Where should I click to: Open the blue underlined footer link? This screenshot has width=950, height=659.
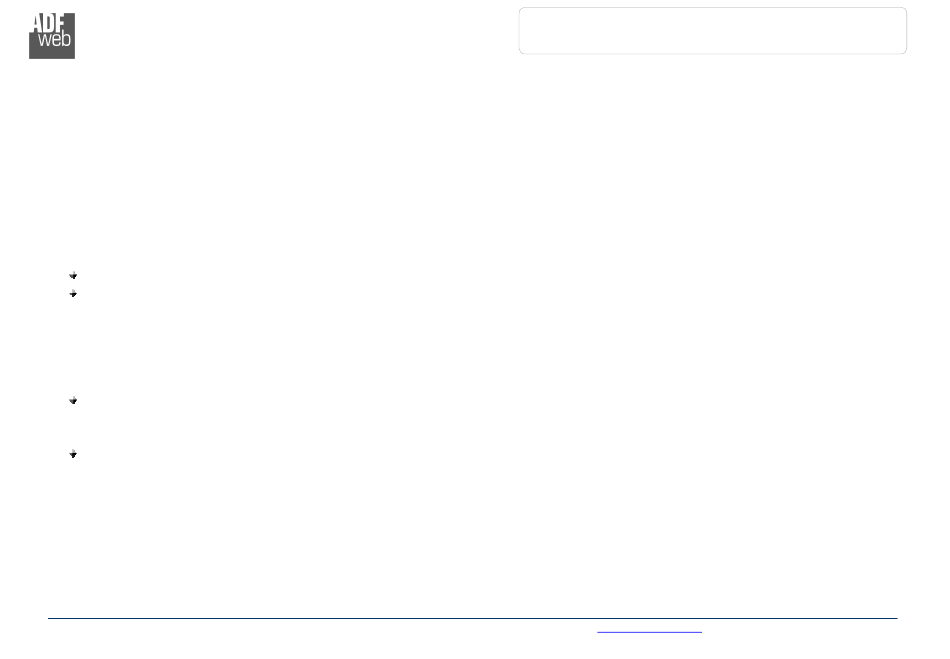tap(649, 632)
